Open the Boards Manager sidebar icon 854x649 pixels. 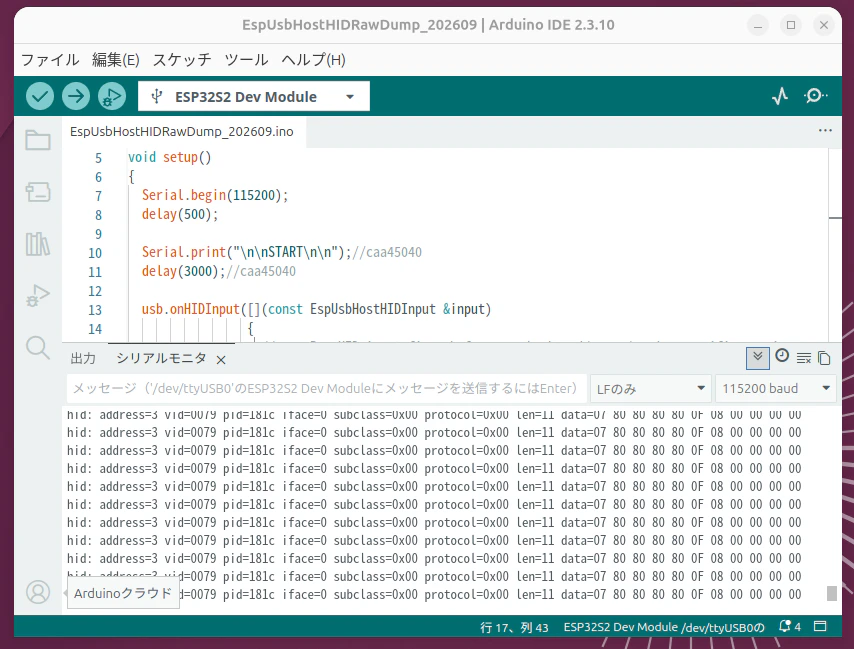(38, 192)
